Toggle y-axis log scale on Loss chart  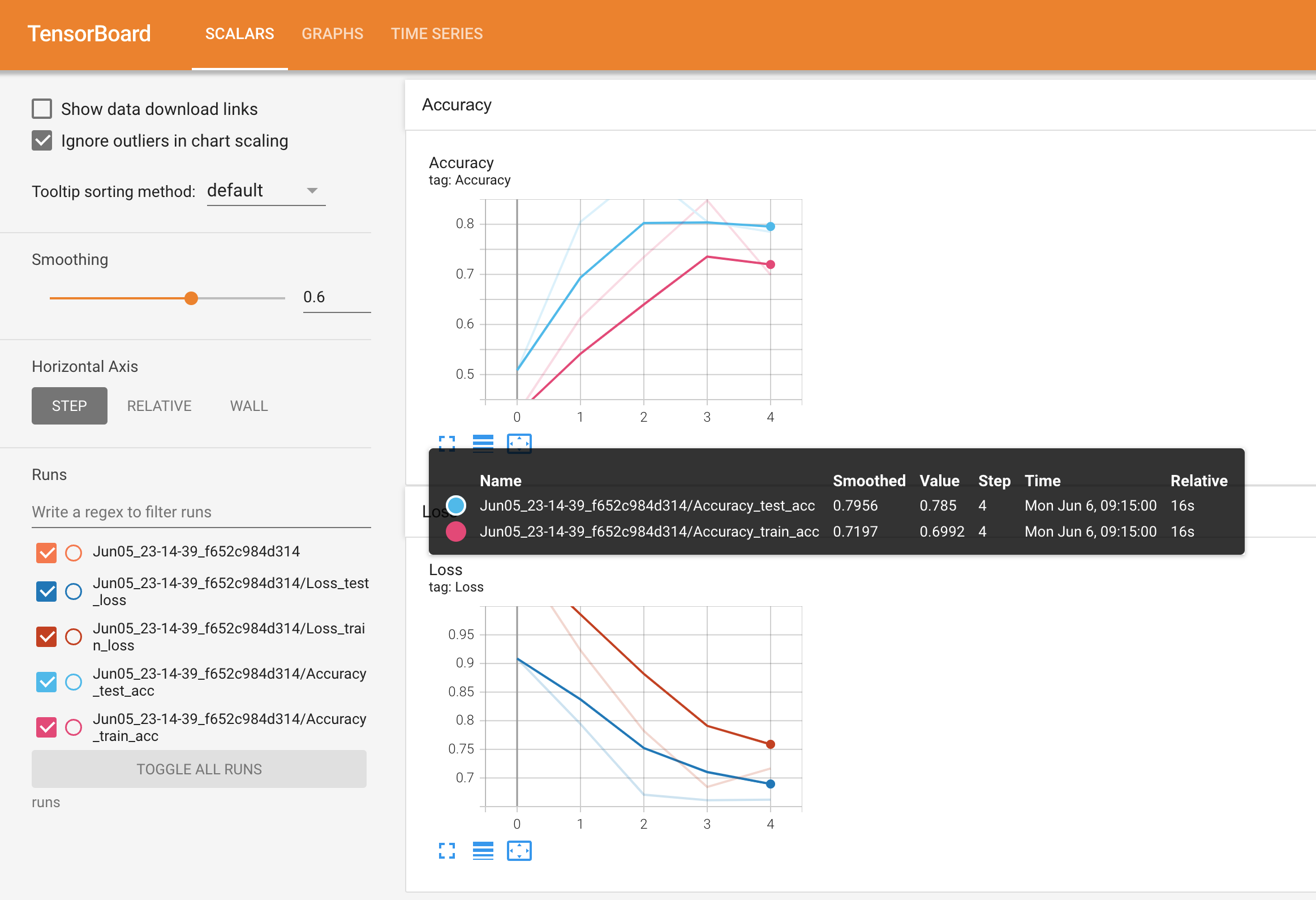point(483,850)
